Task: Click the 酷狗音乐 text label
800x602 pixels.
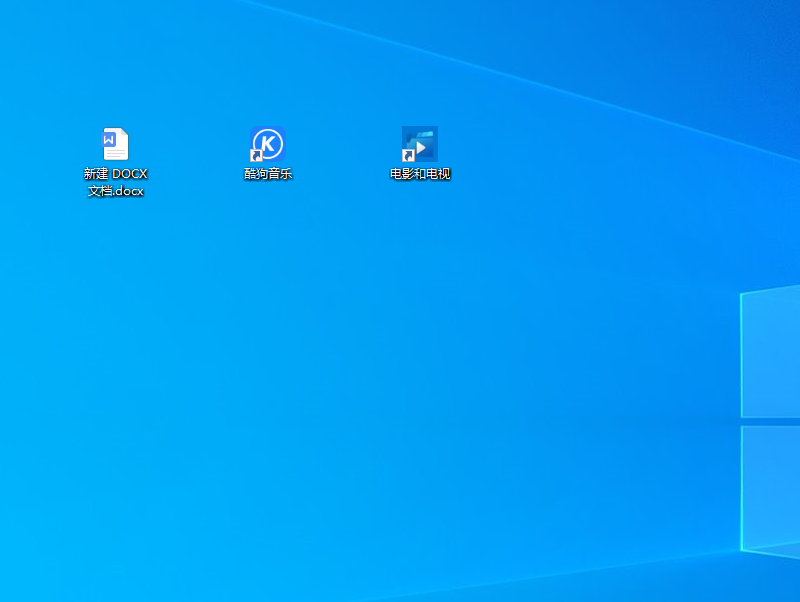Action: point(268,174)
